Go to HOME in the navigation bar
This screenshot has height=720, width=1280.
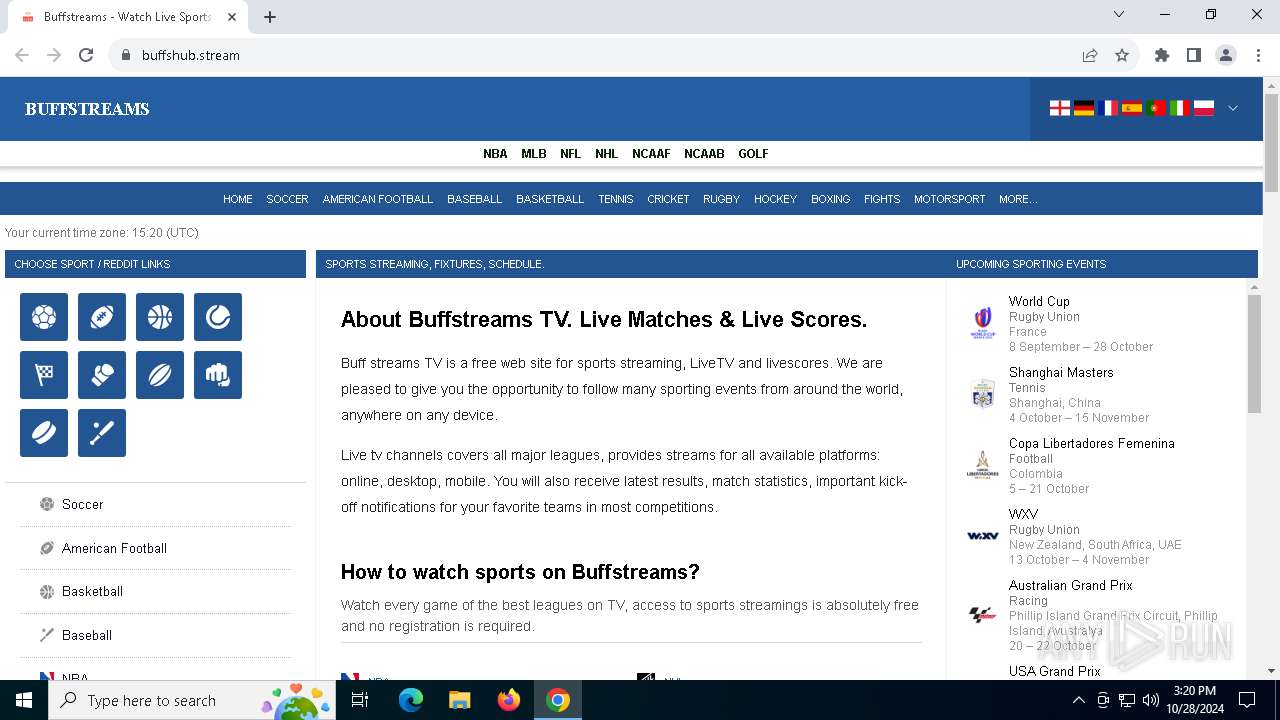click(x=238, y=199)
